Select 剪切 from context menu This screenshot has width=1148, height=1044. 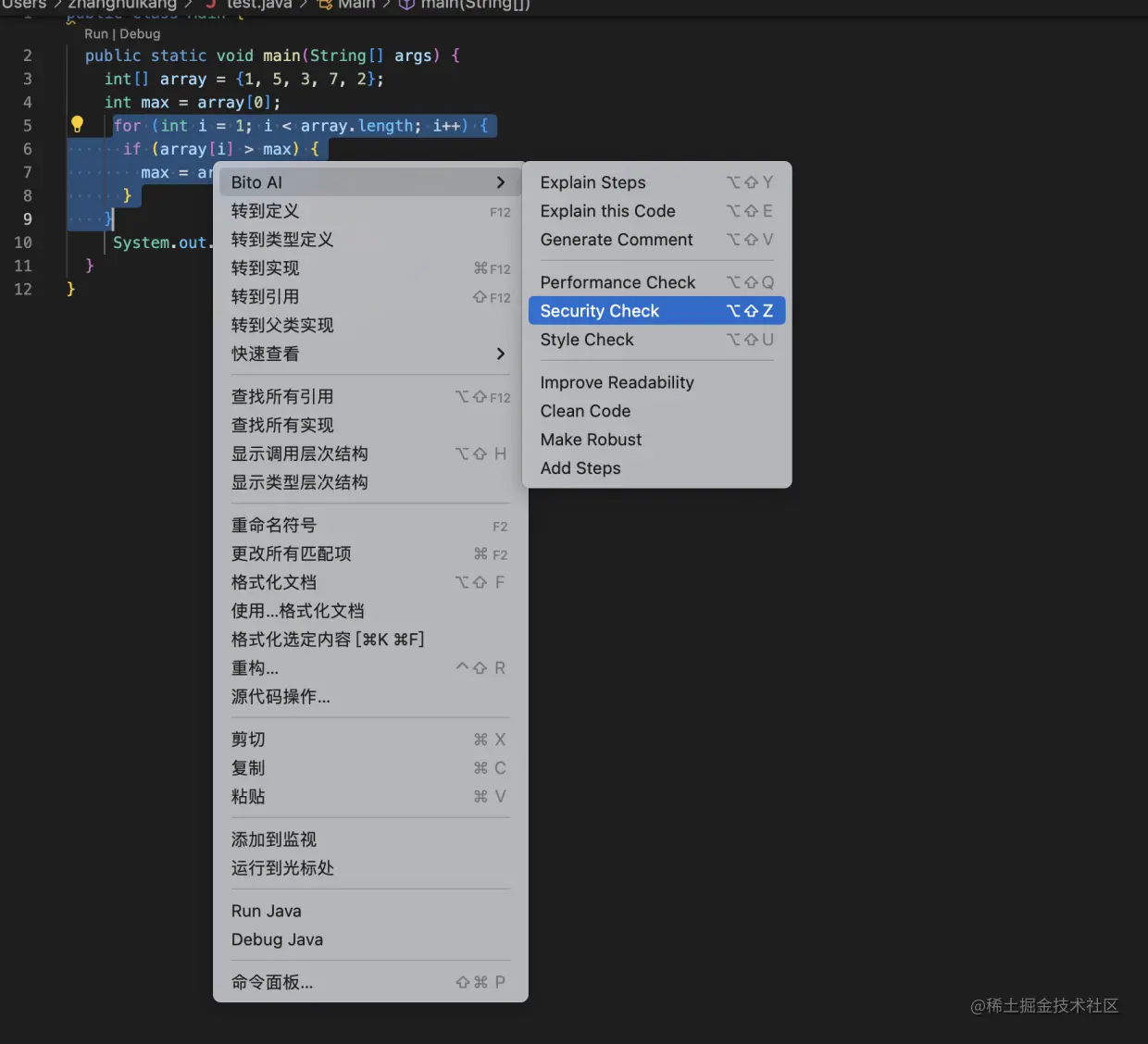click(x=370, y=739)
